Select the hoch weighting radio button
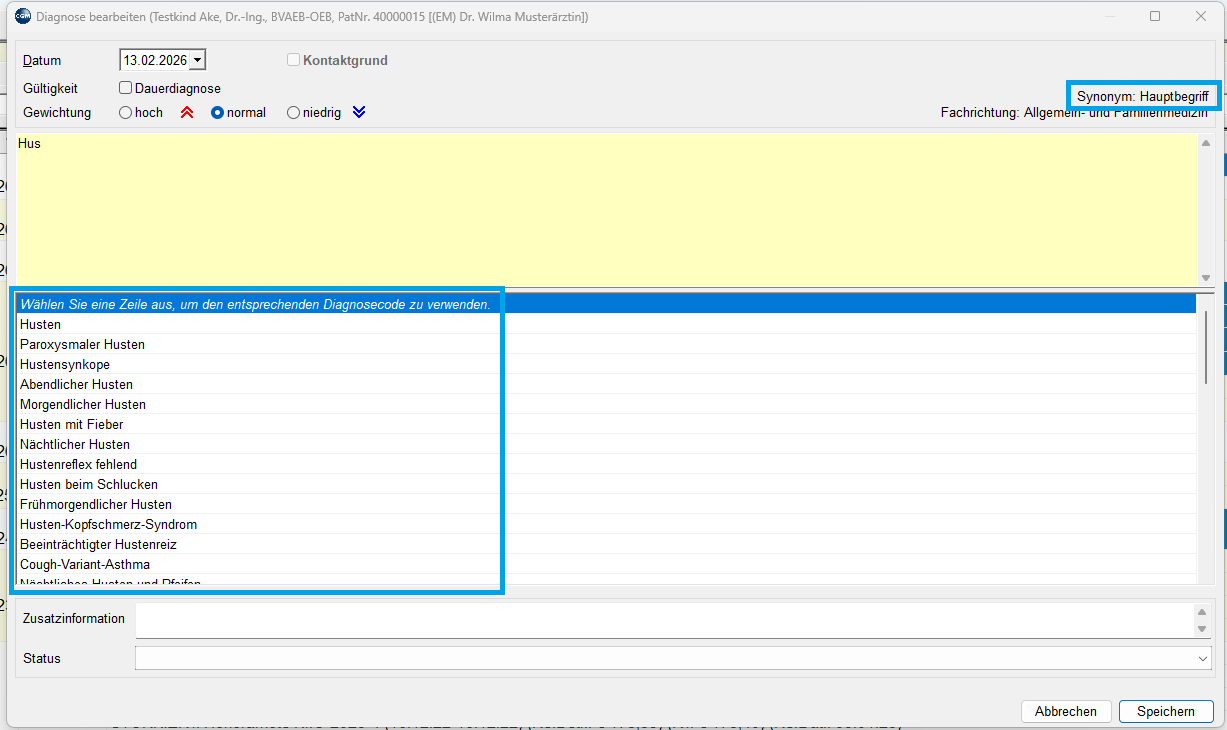The image size is (1227, 730). [126, 113]
